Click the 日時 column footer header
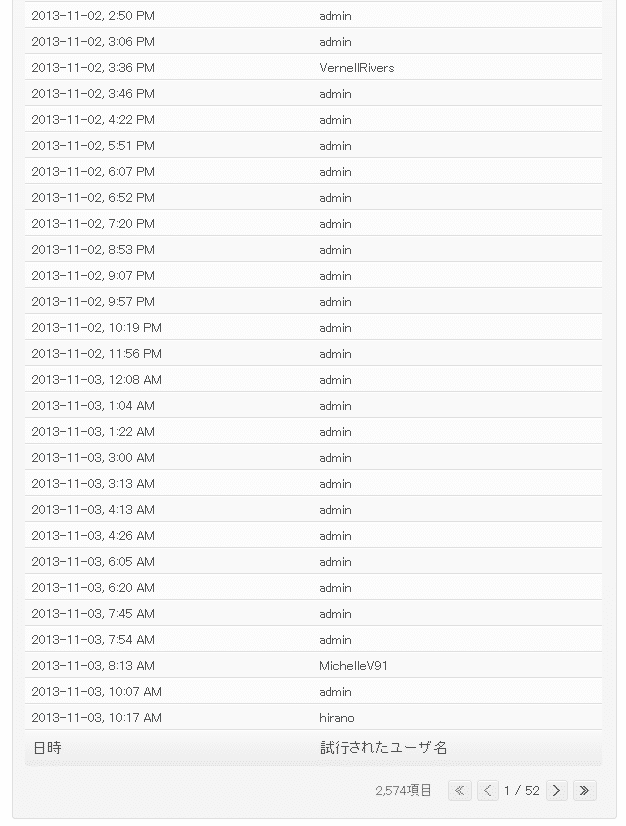Viewport: 626px width, 826px height. click(47, 748)
